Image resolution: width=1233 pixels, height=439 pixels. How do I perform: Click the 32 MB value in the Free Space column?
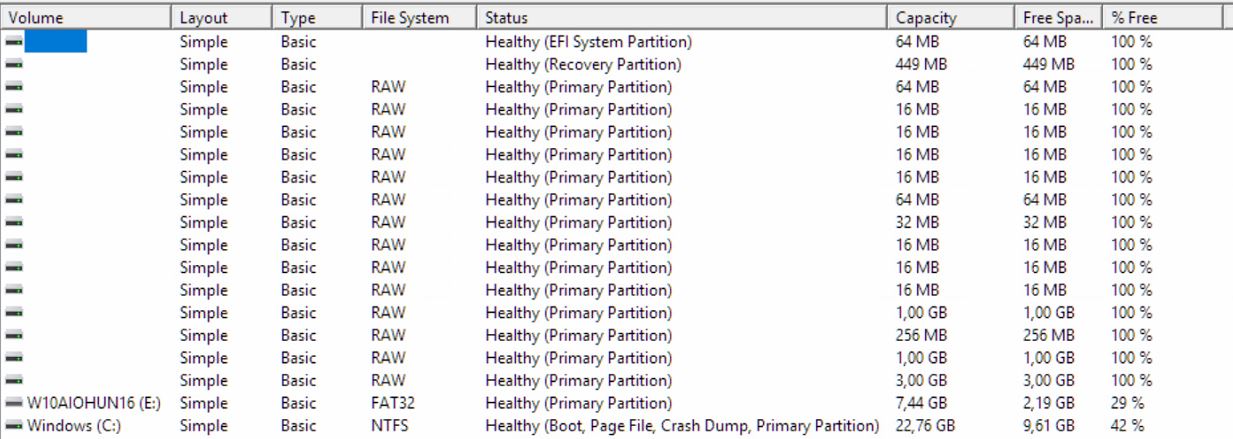[1044, 223]
